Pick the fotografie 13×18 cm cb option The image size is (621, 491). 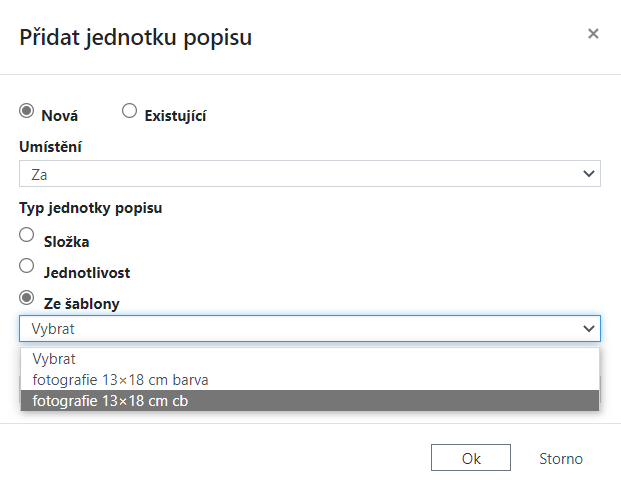110,401
